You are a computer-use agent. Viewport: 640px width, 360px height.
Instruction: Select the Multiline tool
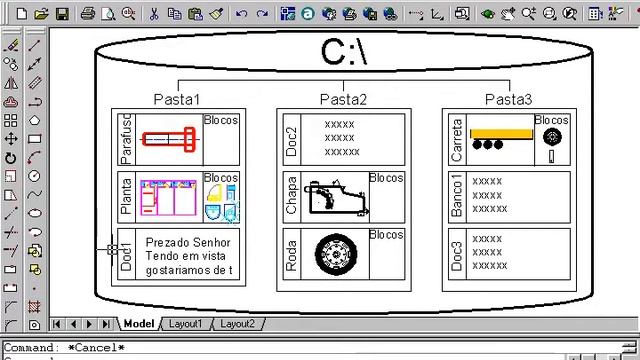point(35,83)
